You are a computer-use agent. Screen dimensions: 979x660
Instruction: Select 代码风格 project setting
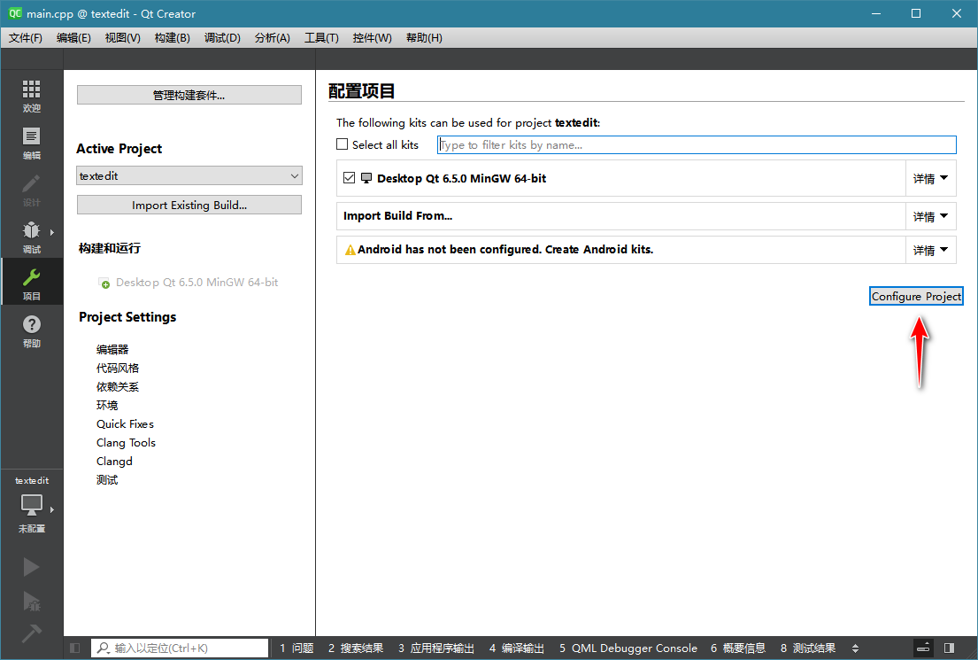click(117, 368)
